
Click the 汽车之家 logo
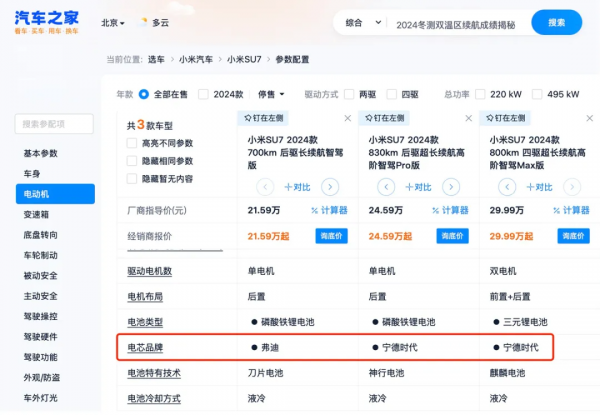pos(46,22)
